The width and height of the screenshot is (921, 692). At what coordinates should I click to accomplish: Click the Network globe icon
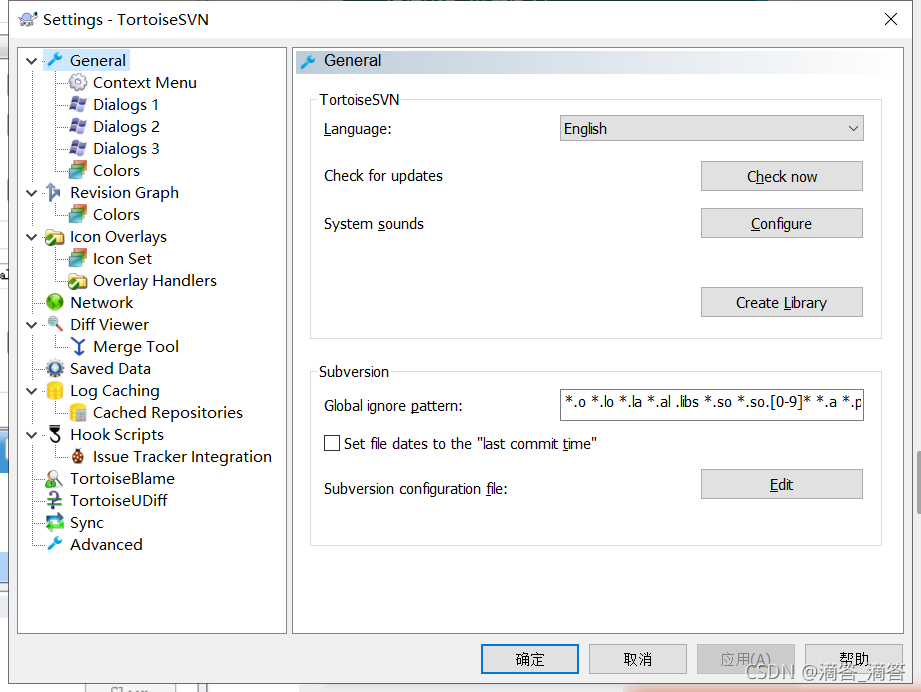click(55, 303)
